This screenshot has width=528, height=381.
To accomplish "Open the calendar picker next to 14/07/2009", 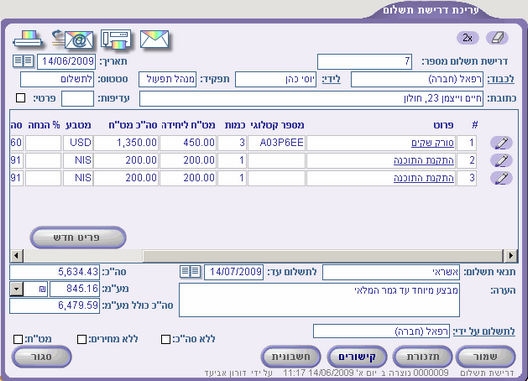I will [x=190, y=272].
